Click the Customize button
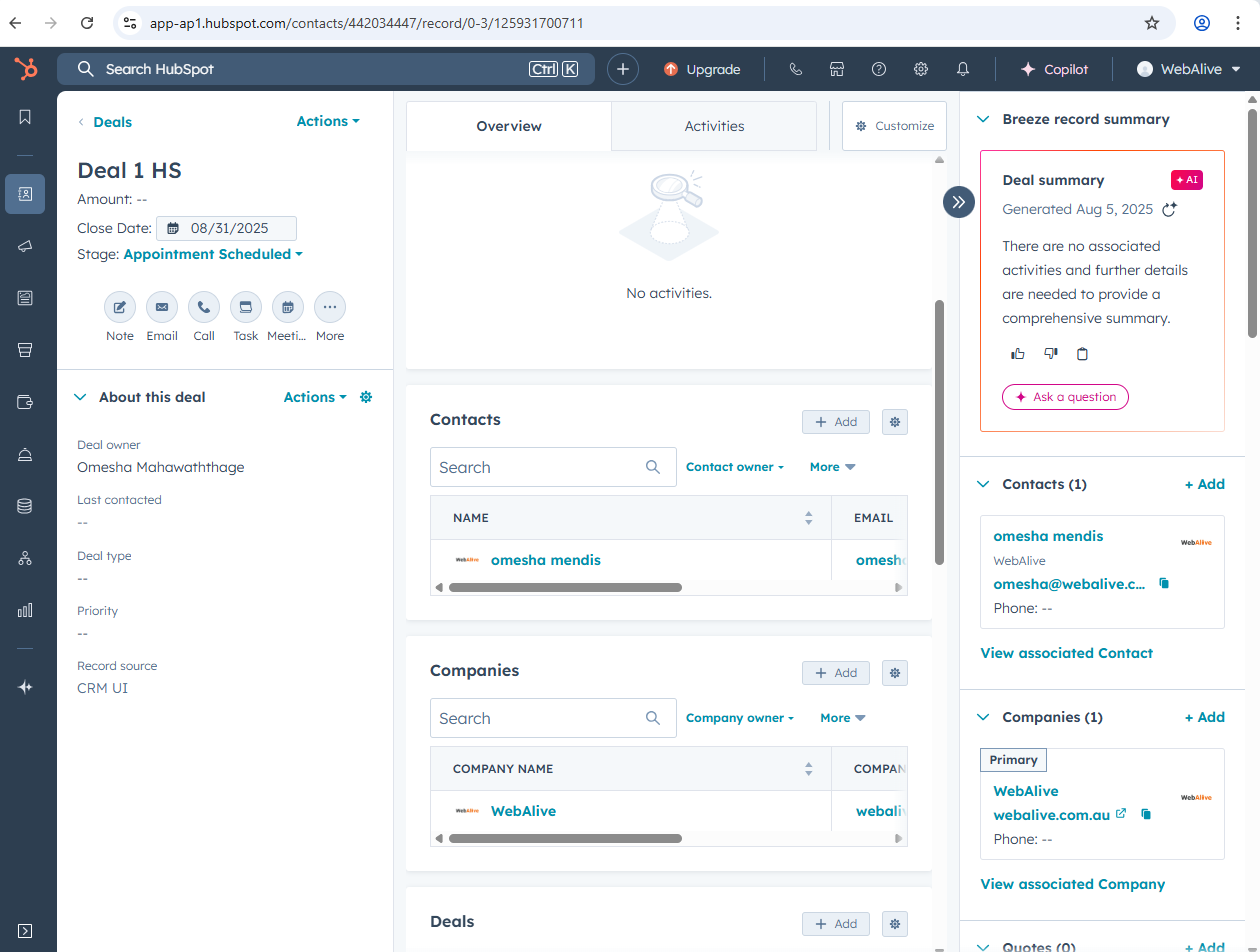The height and width of the screenshot is (952, 1260). [x=894, y=126]
